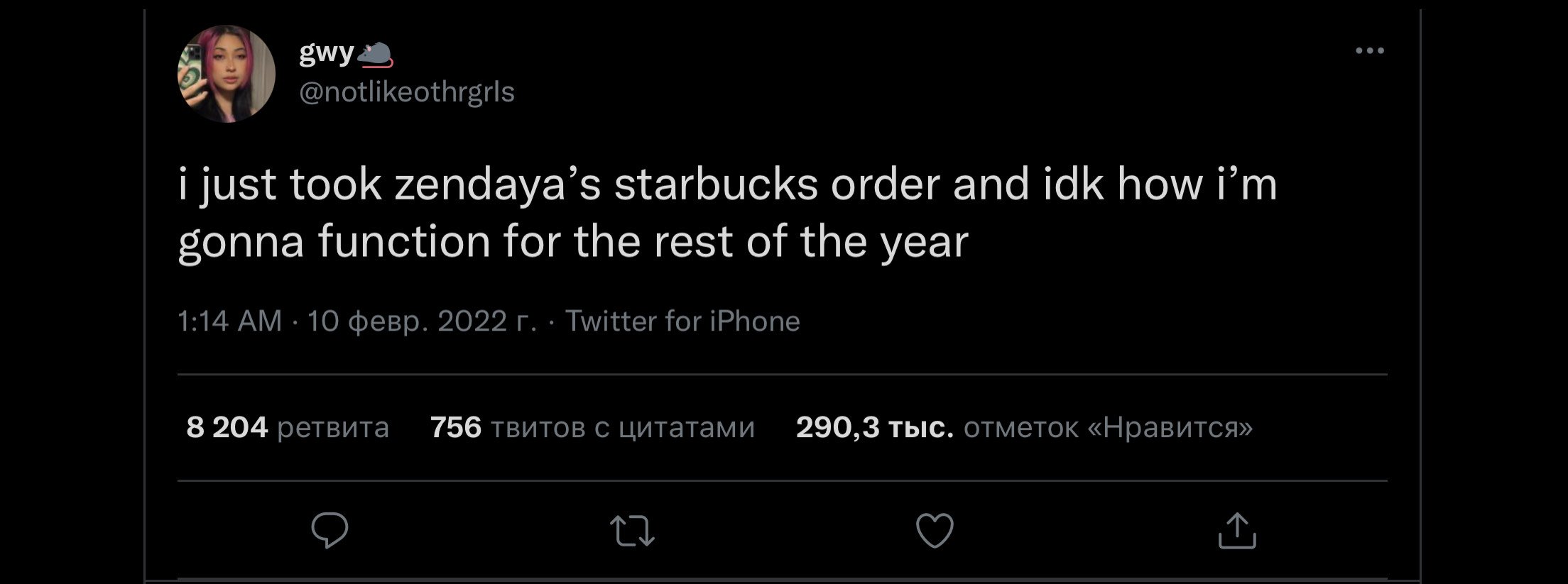Click the reply speech bubble icon
The image size is (1568, 584).
tap(330, 531)
